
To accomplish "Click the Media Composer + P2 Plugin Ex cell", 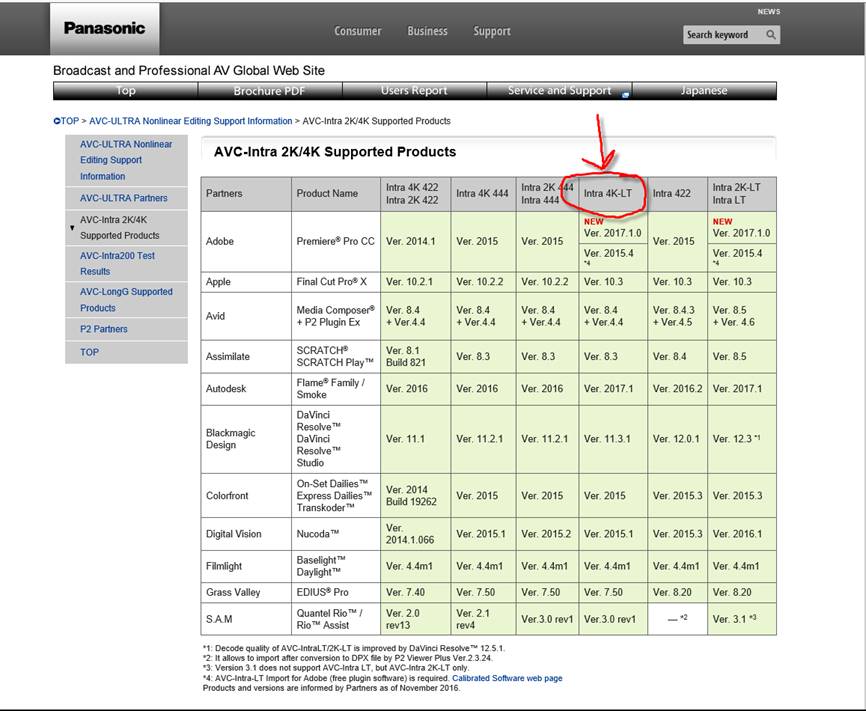I will 336,316.
